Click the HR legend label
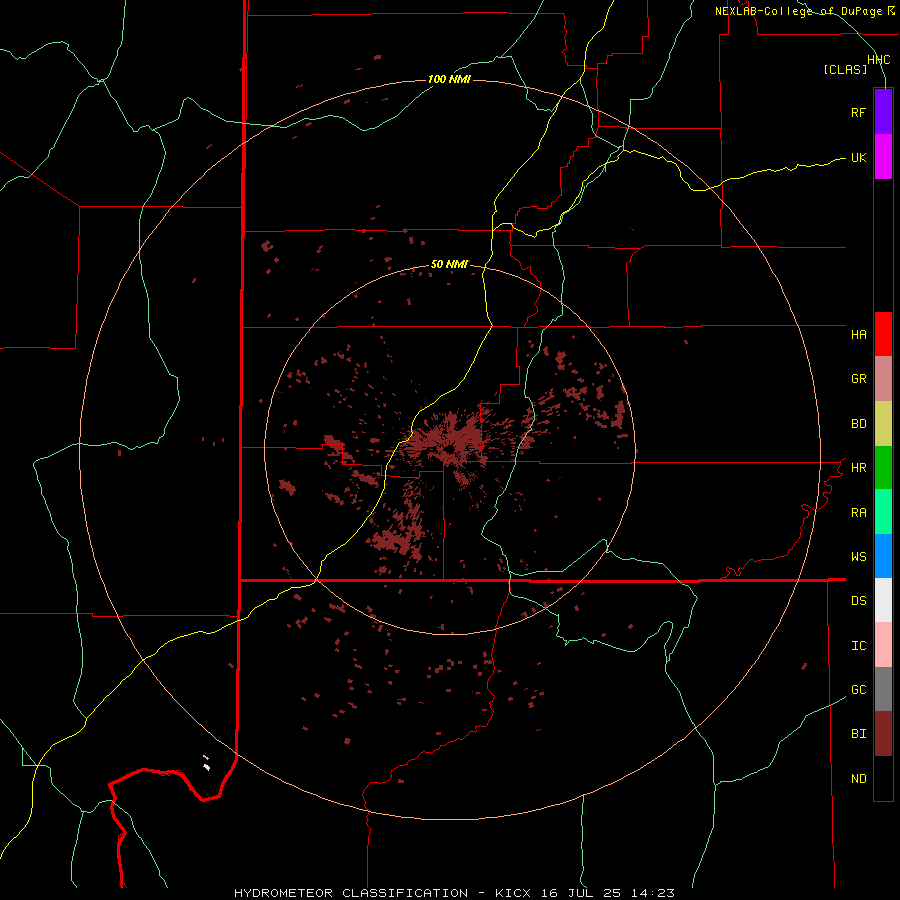Screen dimensions: 900x900 (858, 468)
